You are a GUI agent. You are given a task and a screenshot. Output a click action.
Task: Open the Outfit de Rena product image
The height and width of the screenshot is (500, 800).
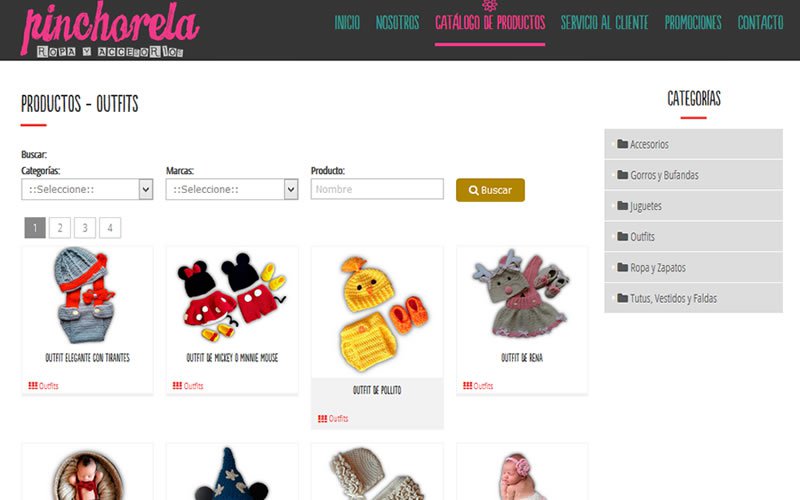click(x=521, y=294)
